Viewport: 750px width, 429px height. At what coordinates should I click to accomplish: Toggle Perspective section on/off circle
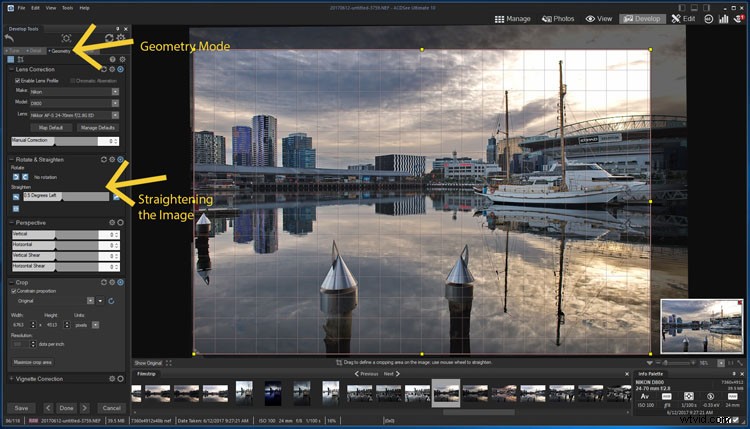tap(121, 222)
